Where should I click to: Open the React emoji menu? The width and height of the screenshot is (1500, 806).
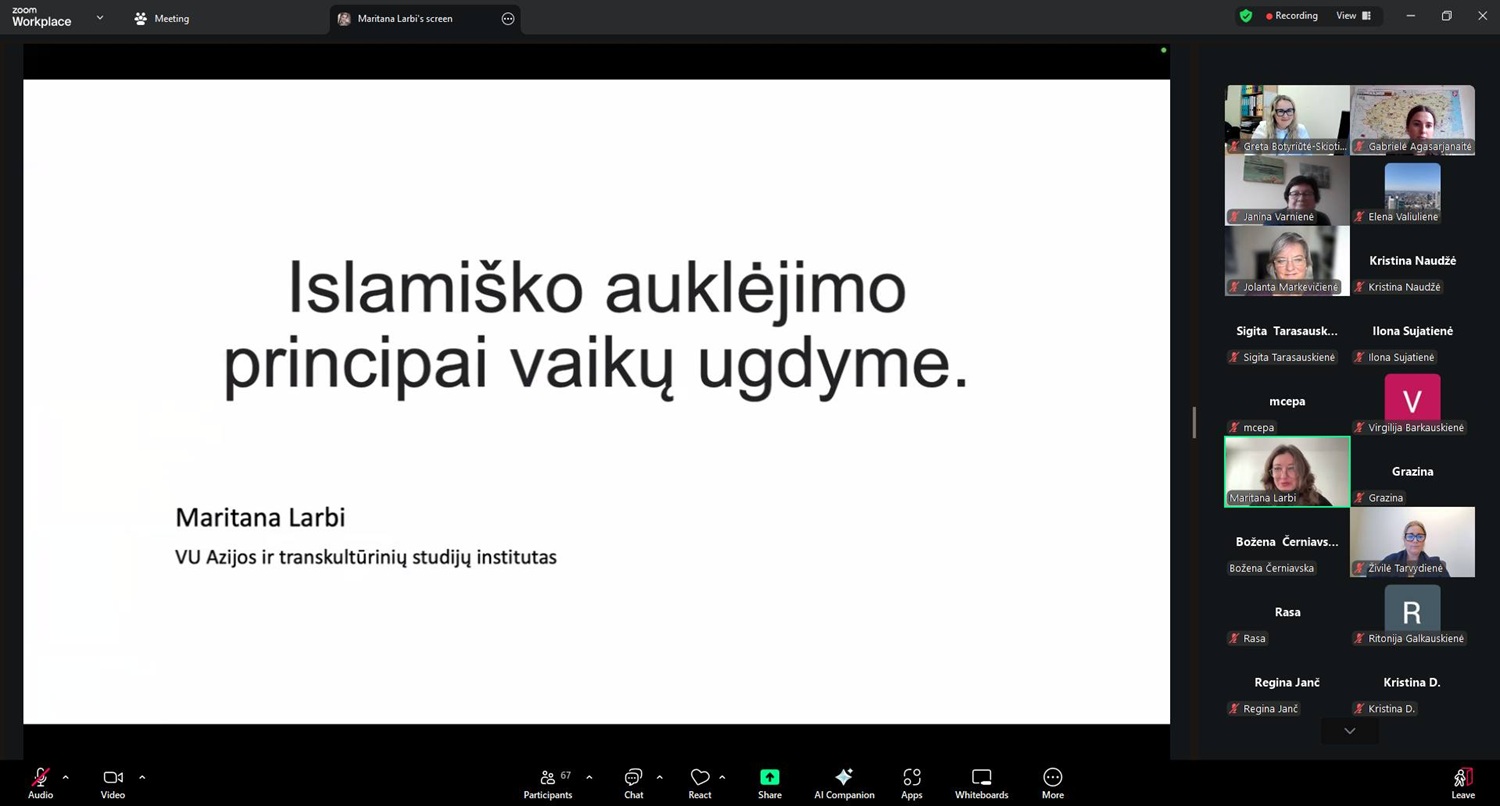pyautogui.click(x=700, y=783)
